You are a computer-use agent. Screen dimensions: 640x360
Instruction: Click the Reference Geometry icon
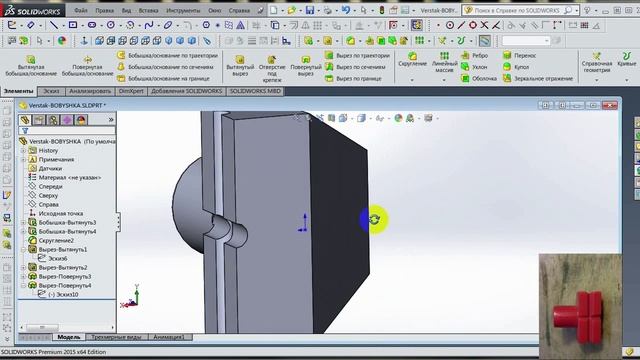point(597,56)
